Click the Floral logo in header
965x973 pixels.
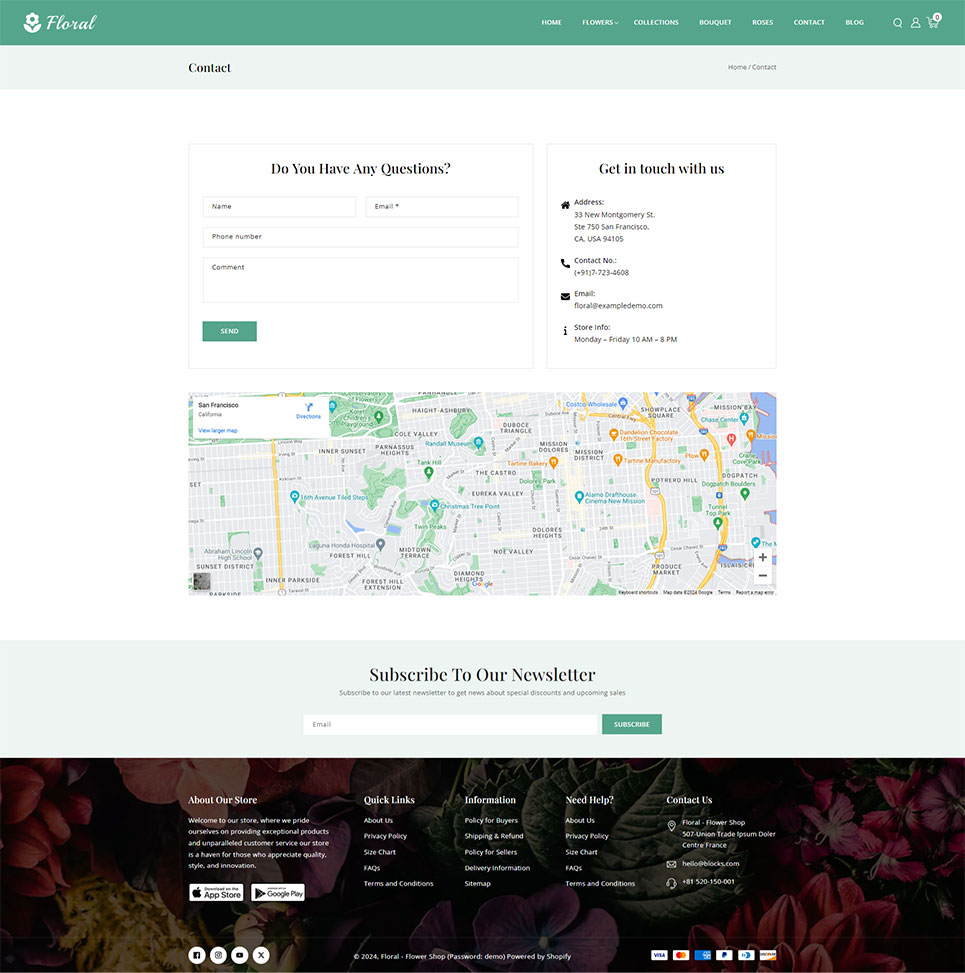coord(60,22)
